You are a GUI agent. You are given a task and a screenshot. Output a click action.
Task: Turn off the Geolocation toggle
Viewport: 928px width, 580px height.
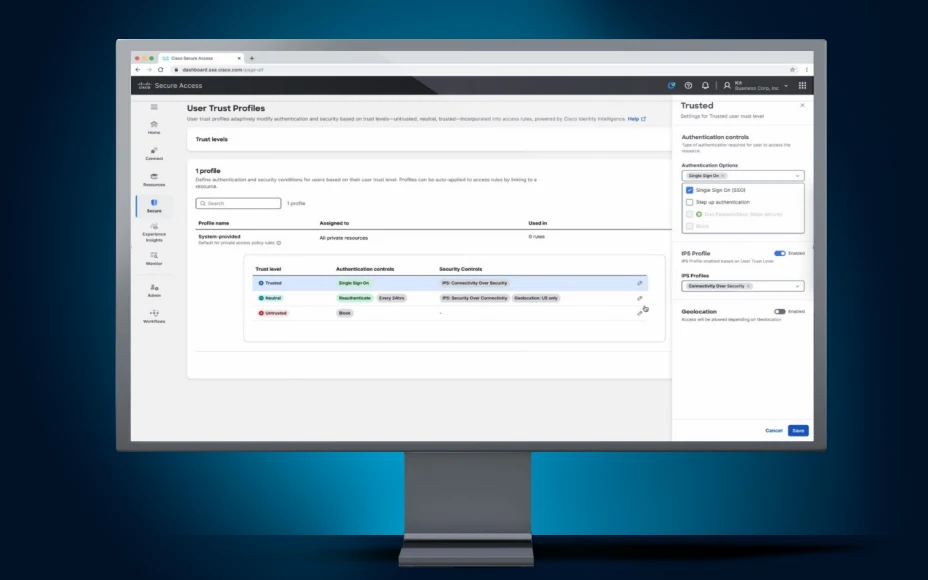[x=780, y=311]
